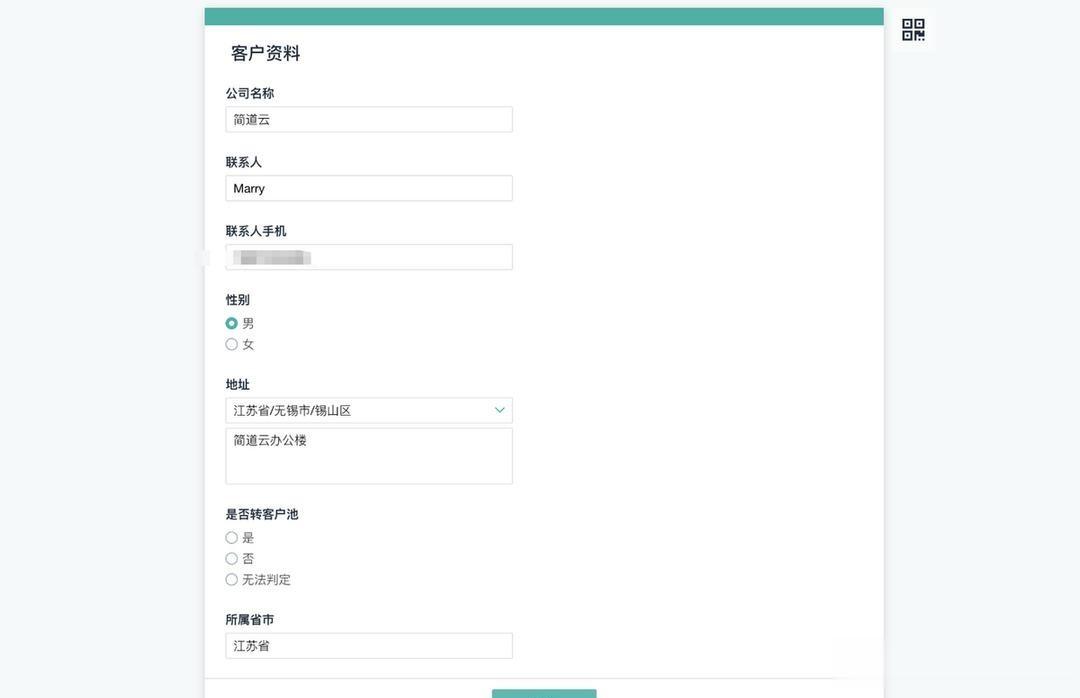Screen dimensions: 1080x698
Task: Click the contact name field with Marry
Action: [x=368, y=189]
